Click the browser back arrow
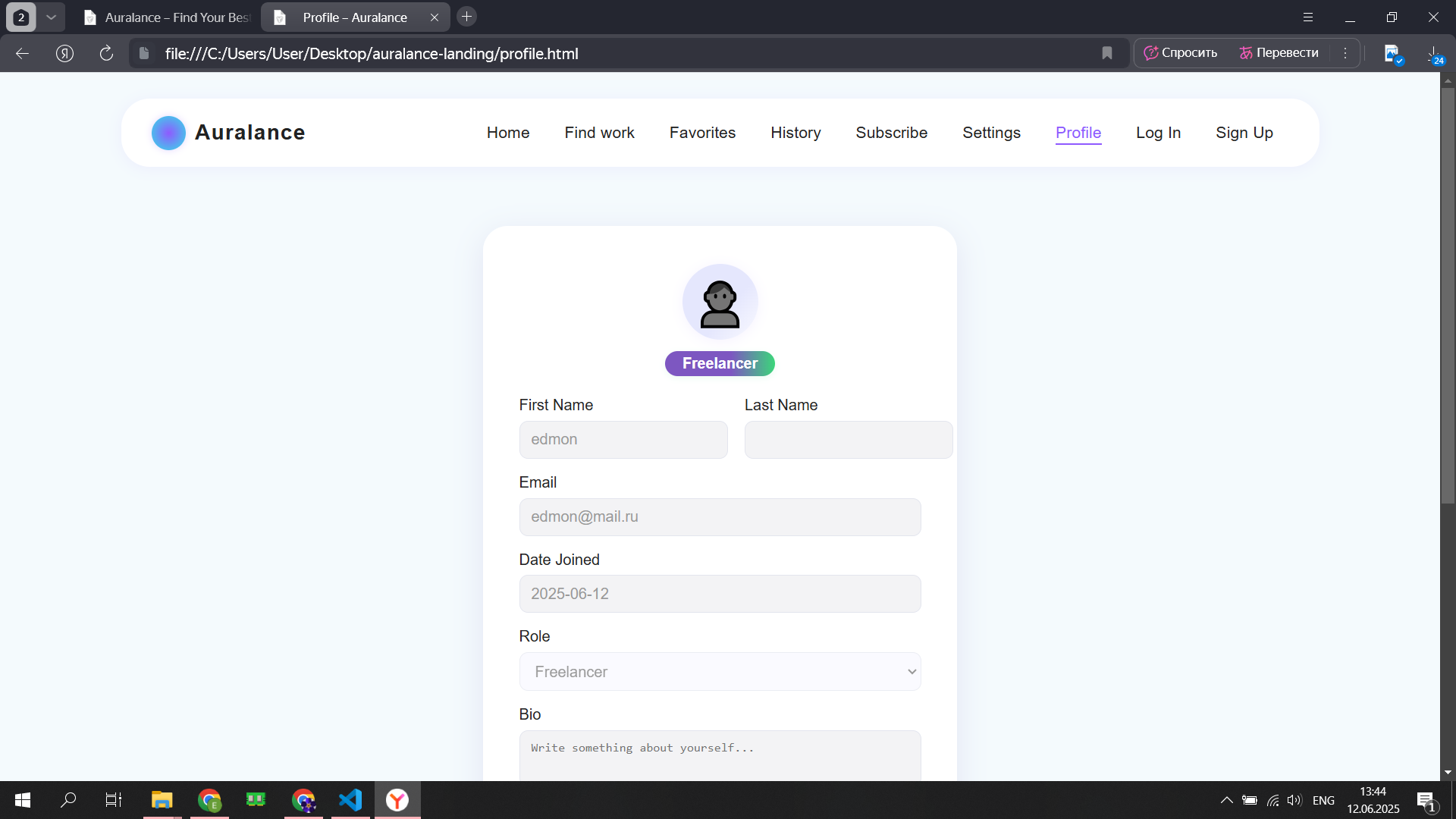Image resolution: width=1456 pixels, height=819 pixels. coord(22,53)
